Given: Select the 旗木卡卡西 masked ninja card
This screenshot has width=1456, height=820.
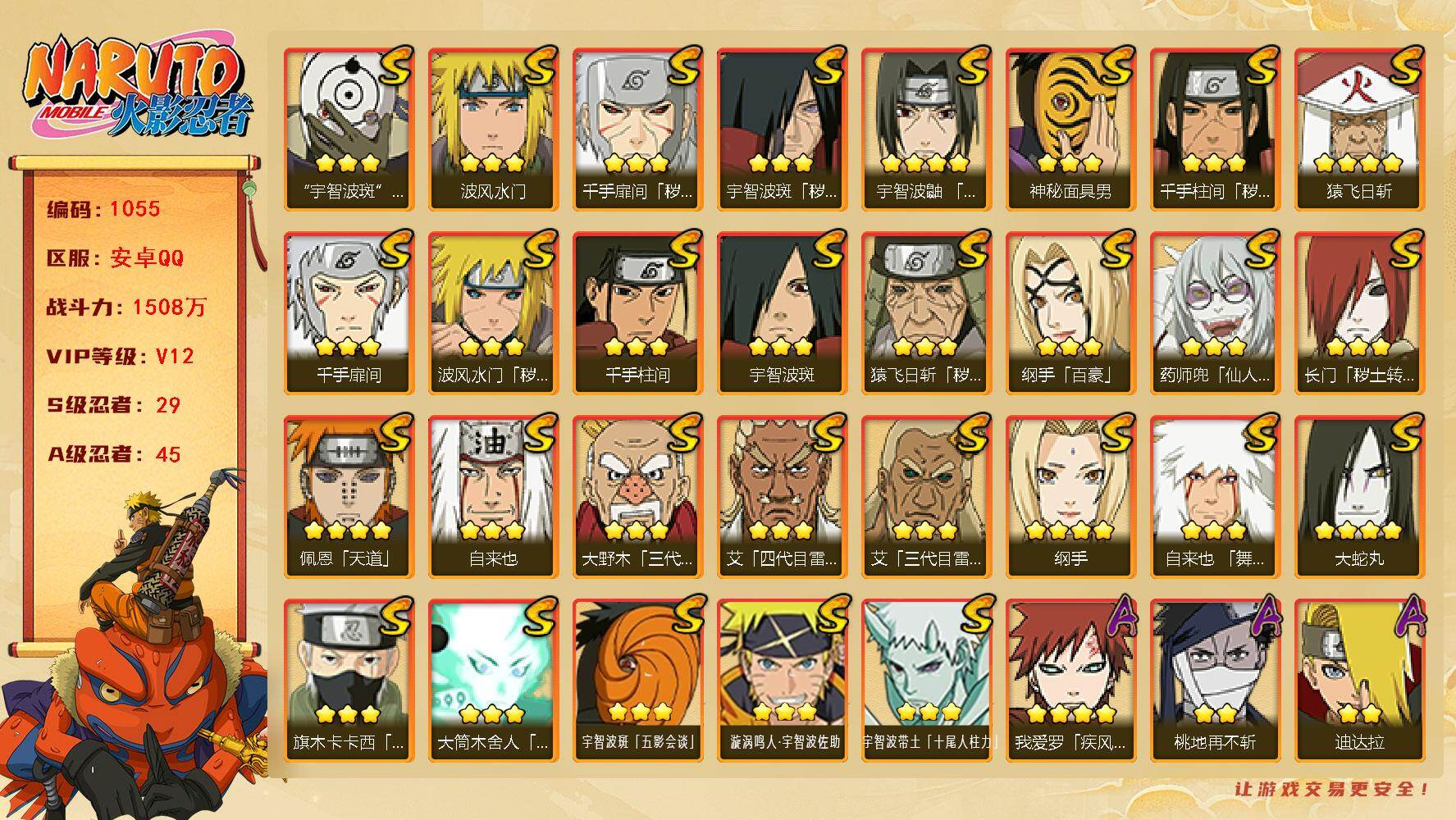Looking at the screenshot, I should coord(349,680).
